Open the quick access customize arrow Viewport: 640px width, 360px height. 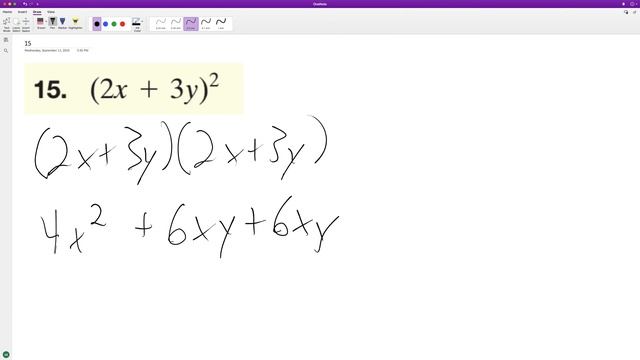tap(38, 4)
